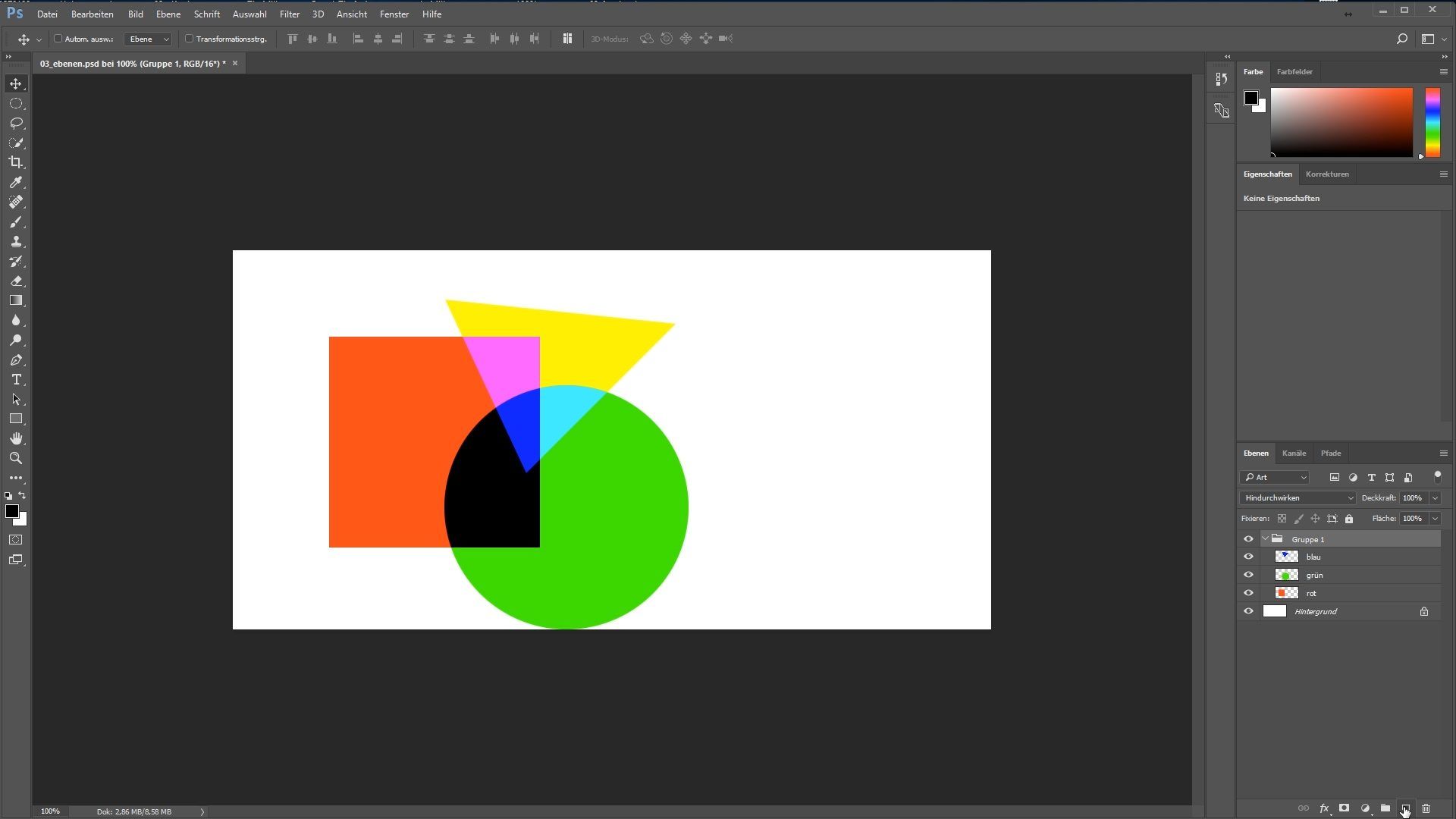Image resolution: width=1456 pixels, height=819 pixels.
Task: Hide the grün layer
Action: click(x=1248, y=575)
